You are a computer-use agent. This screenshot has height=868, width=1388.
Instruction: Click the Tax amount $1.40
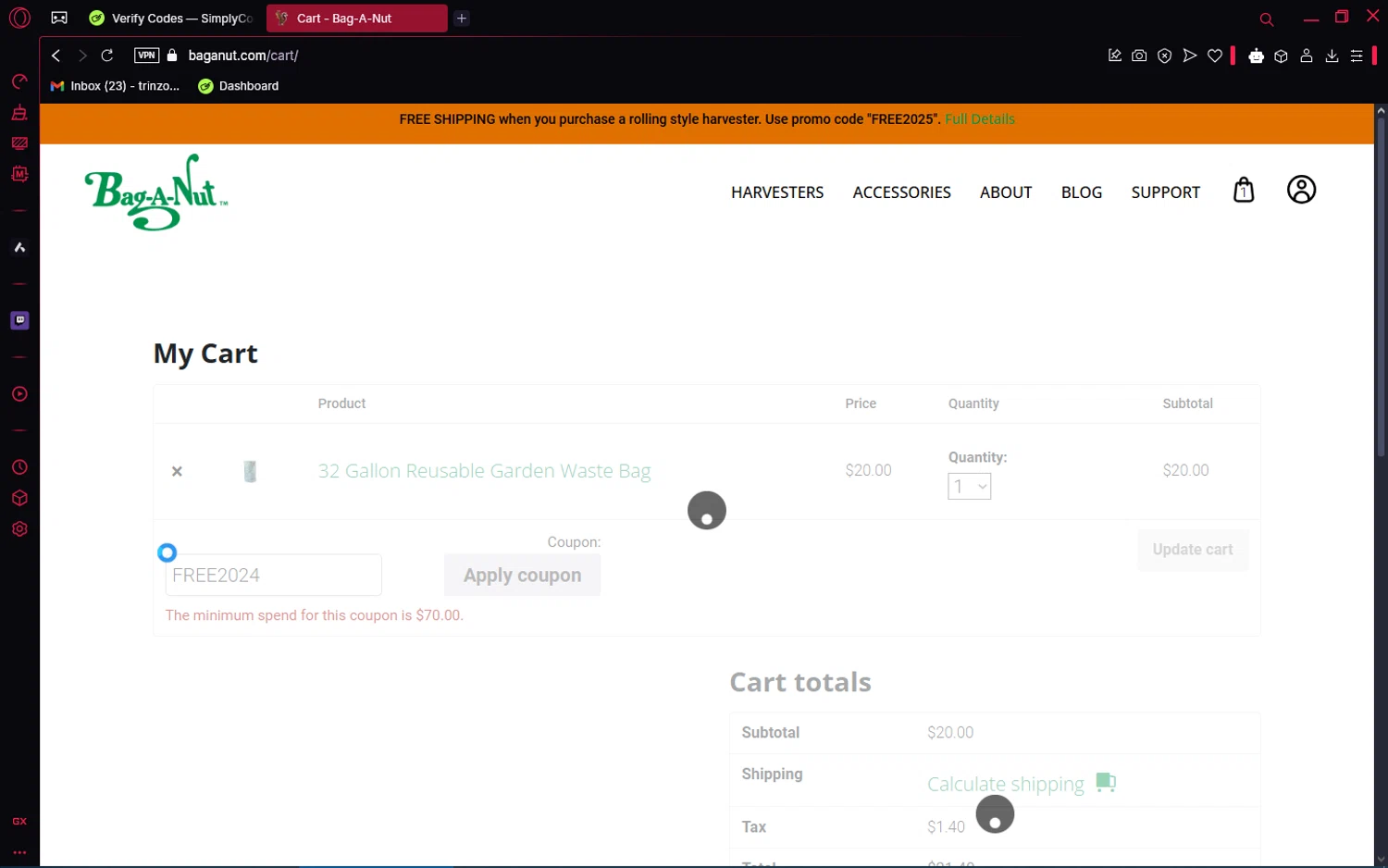pos(946,827)
